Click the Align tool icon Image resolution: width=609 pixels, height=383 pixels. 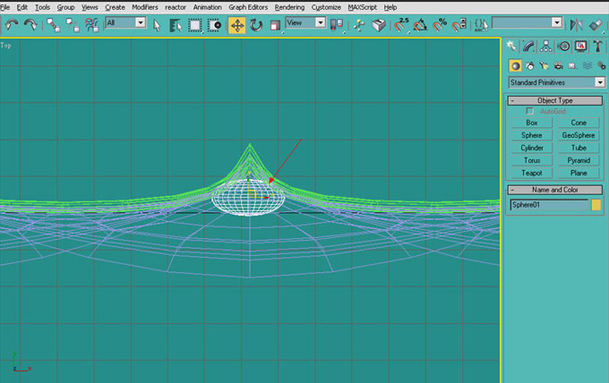click(595, 26)
